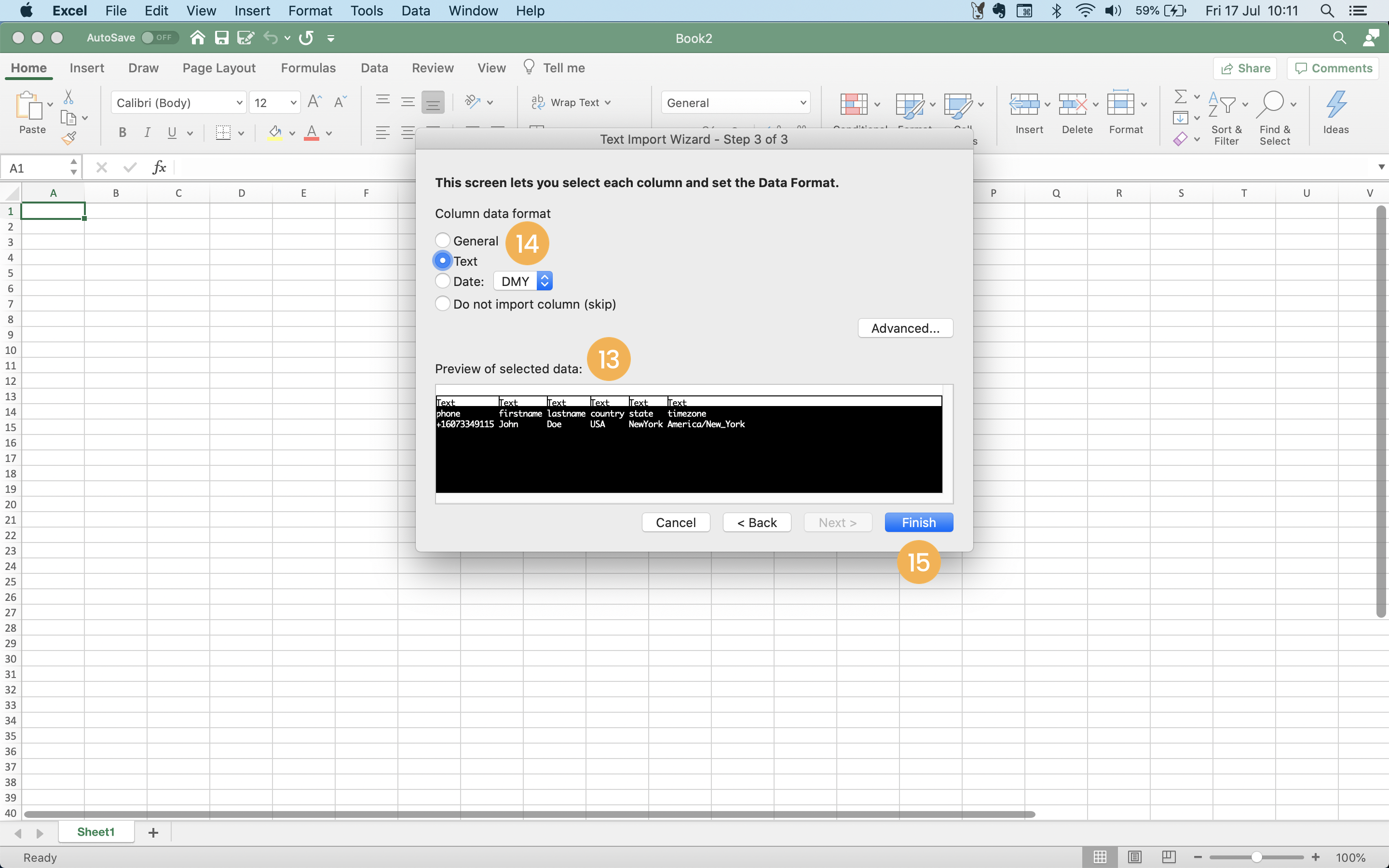Click the Sort & Filter icon
This screenshot has width=1389, height=868.
point(1222,105)
